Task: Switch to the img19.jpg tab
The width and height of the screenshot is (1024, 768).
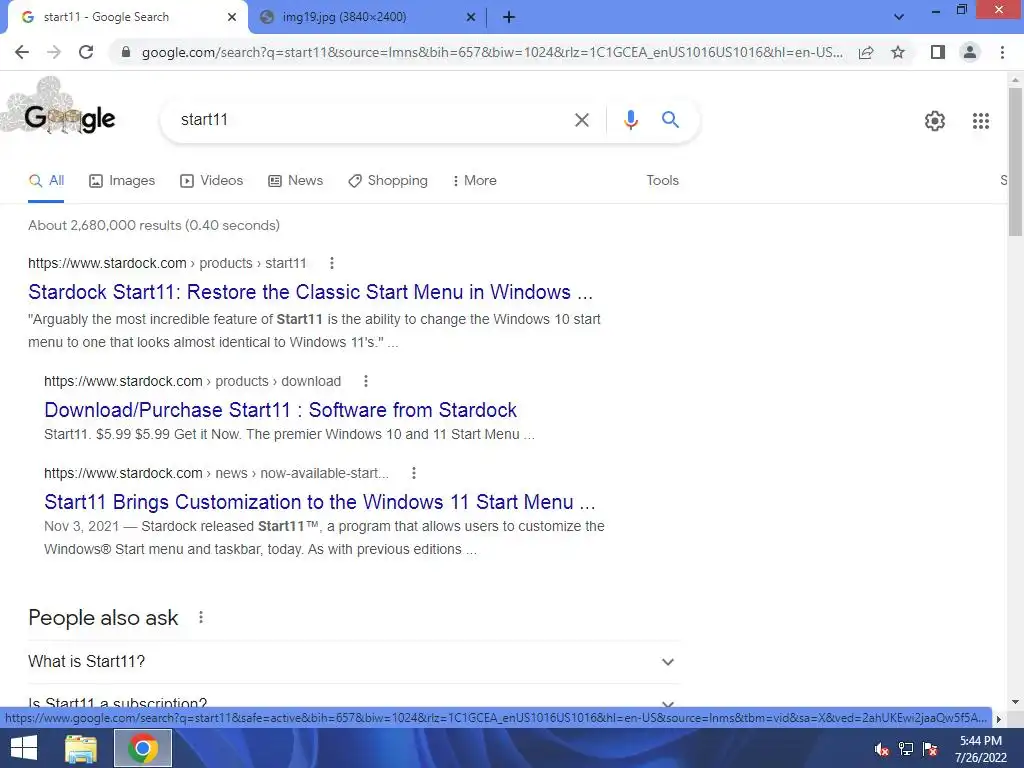Action: point(368,17)
